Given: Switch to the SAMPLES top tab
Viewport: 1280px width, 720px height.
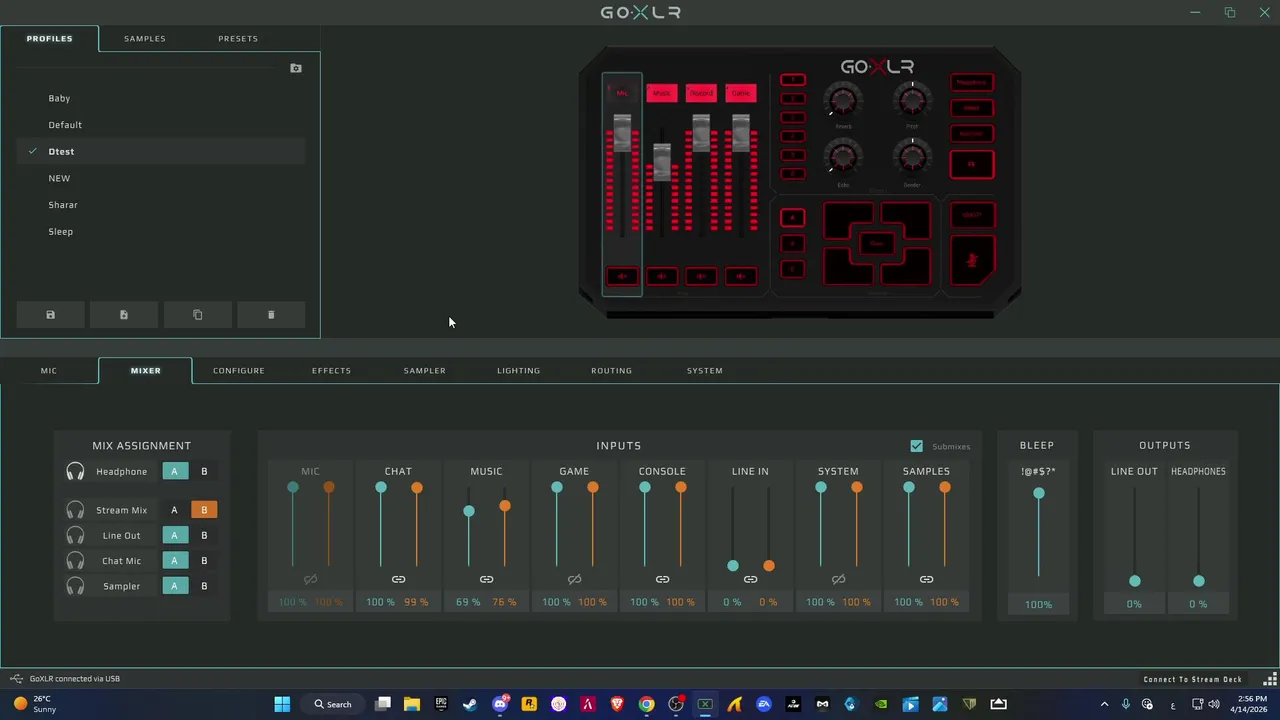Looking at the screenshot, I should [145, 38].
